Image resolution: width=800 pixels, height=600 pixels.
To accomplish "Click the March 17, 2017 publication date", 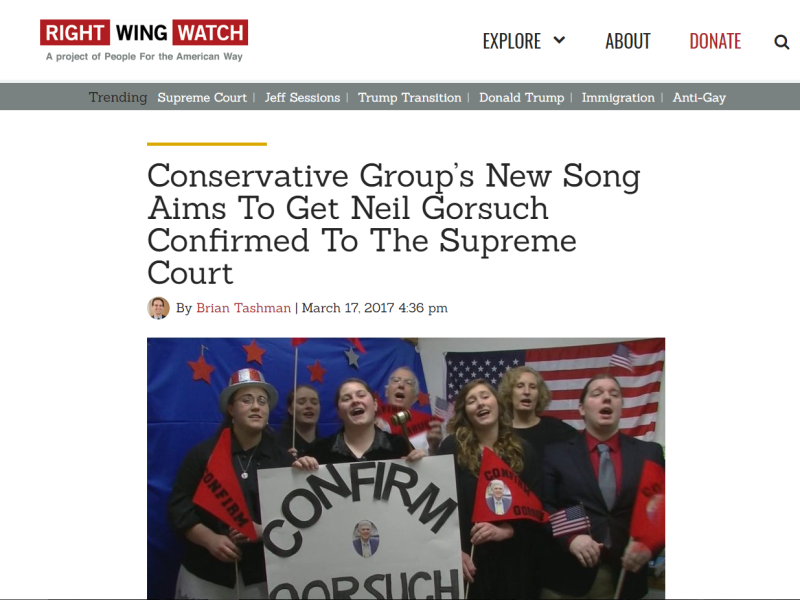I will 374,308.
